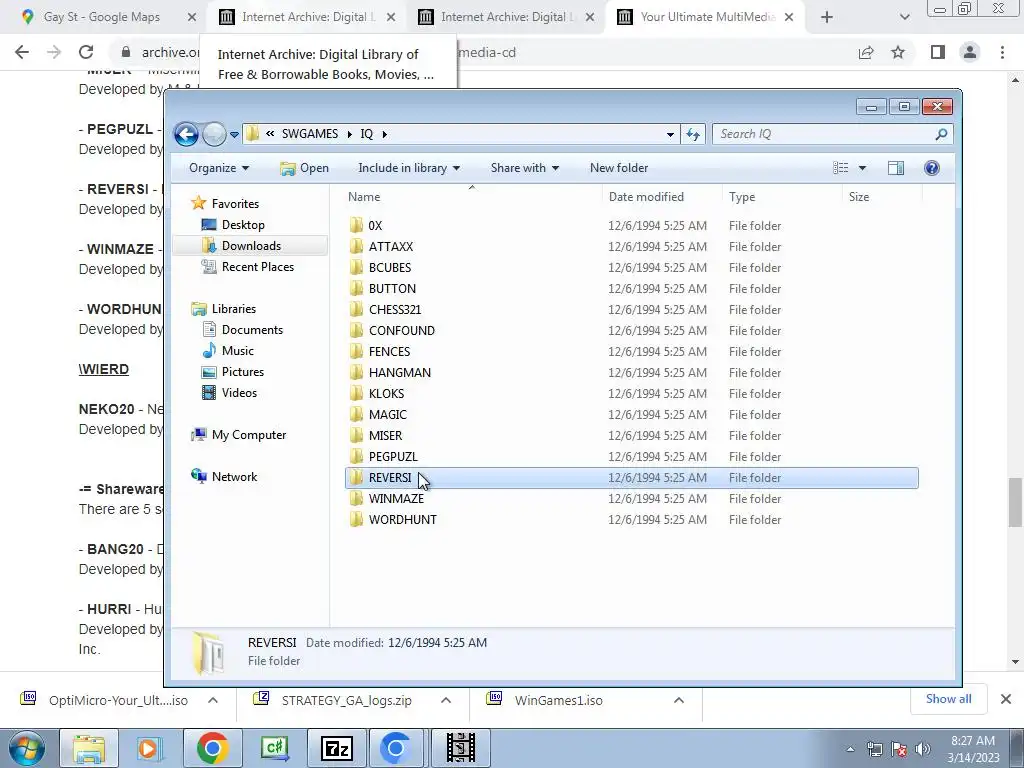The image size is (1024, 768).
Task: Click the refresh button beside address bar
Action: pos(693,135)
